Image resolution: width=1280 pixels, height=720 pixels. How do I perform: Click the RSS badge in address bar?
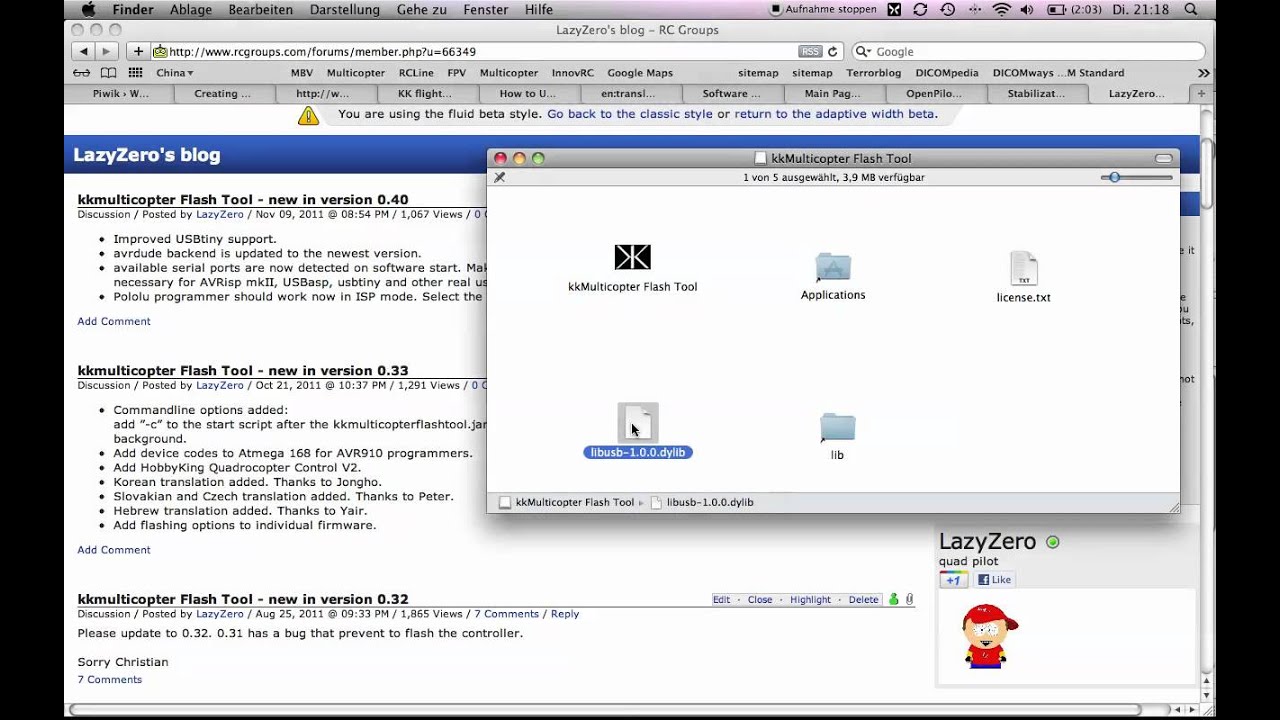click(x=810, y=51)
